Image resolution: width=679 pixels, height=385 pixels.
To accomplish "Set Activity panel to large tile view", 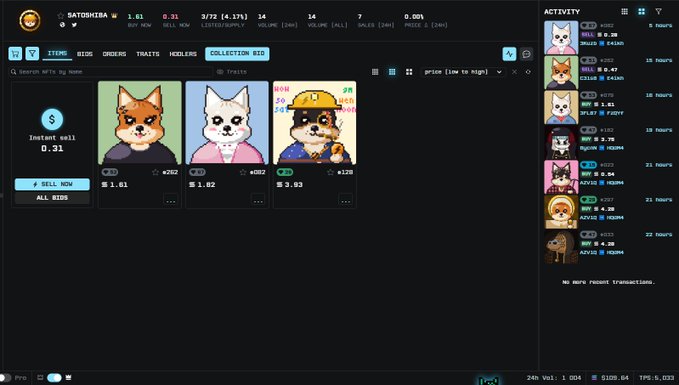I will (x=641, y=12).
